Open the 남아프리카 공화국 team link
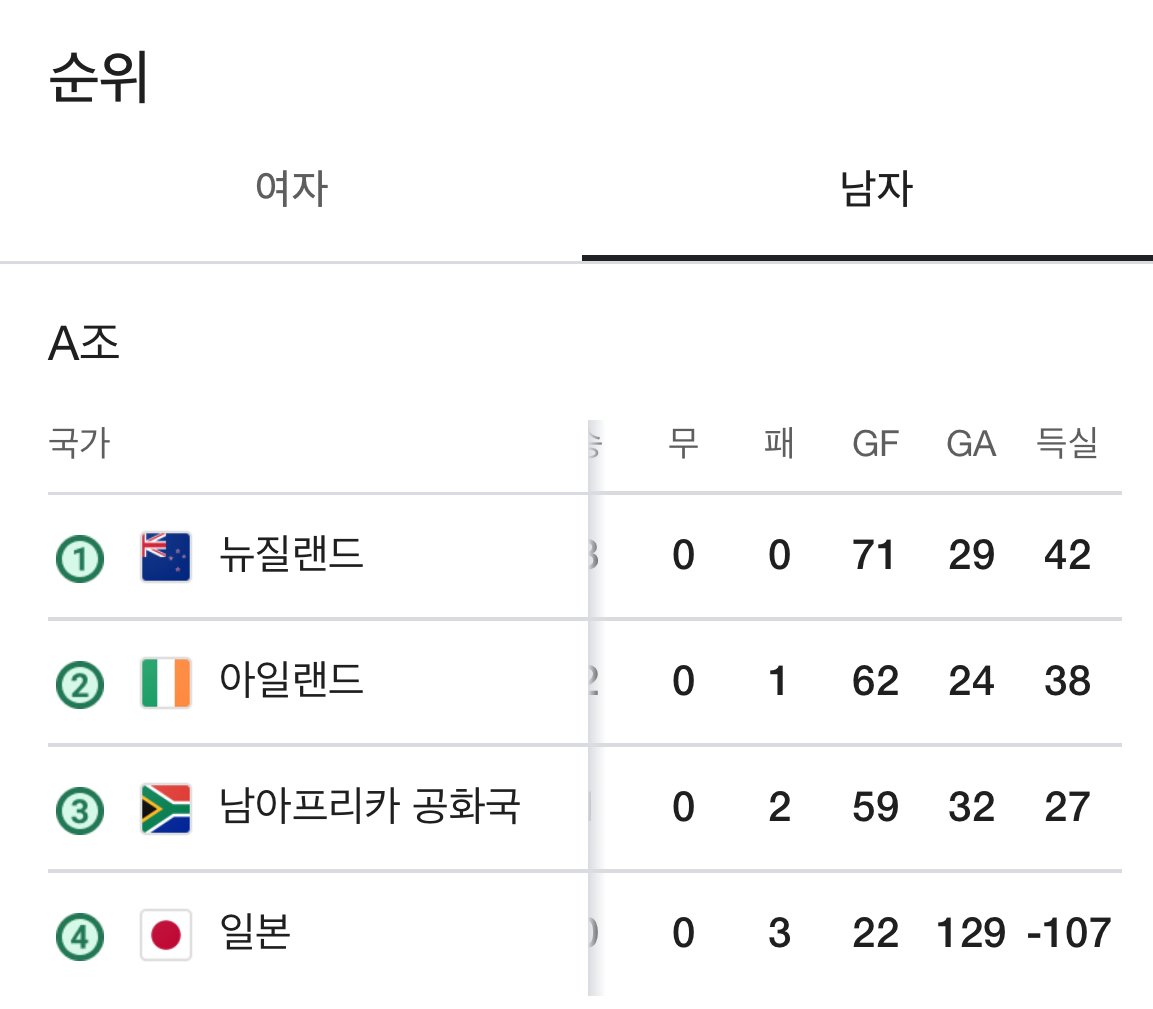1153x1009 pixels. pos(369,807)
